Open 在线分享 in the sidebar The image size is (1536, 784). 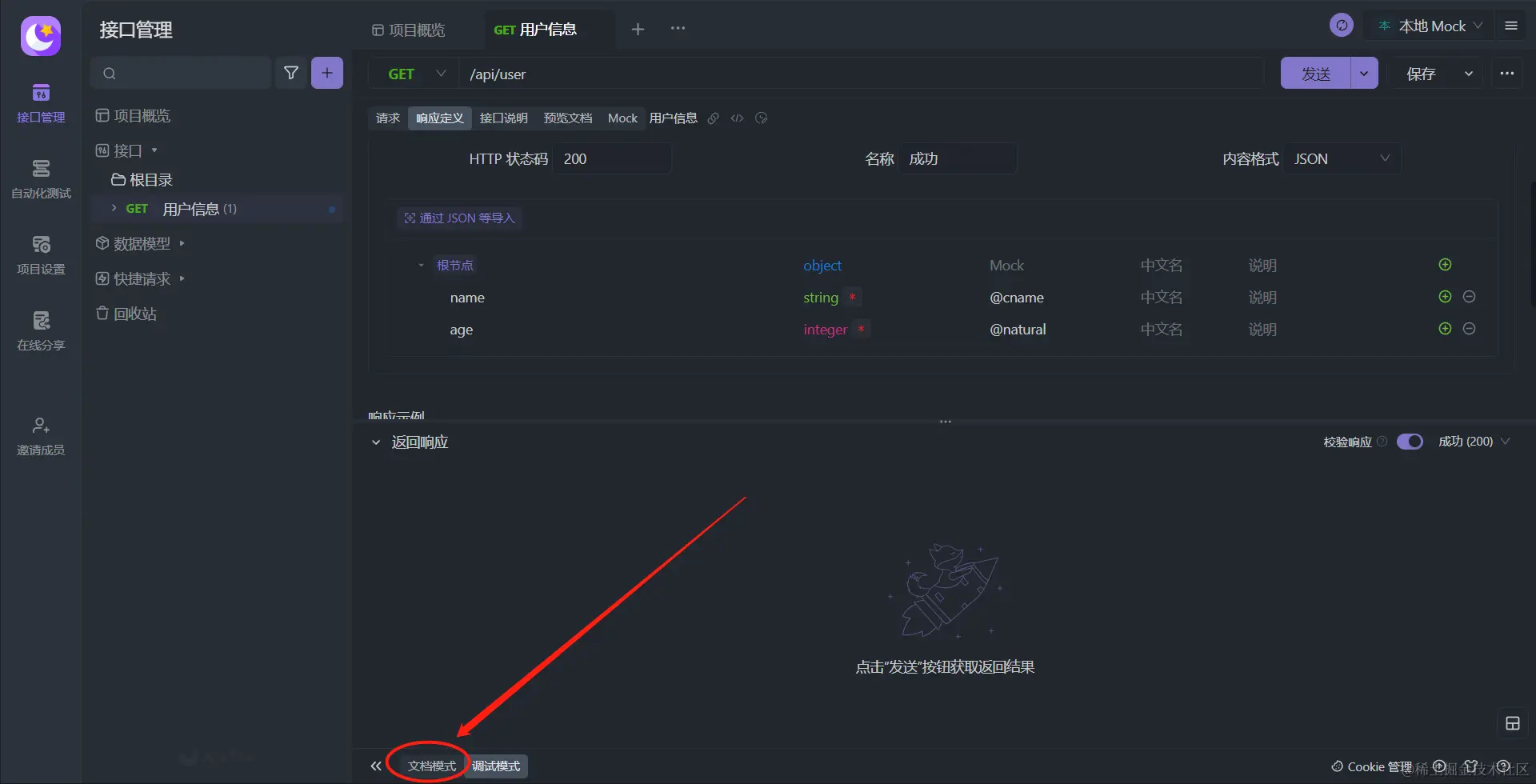[41, 331]
